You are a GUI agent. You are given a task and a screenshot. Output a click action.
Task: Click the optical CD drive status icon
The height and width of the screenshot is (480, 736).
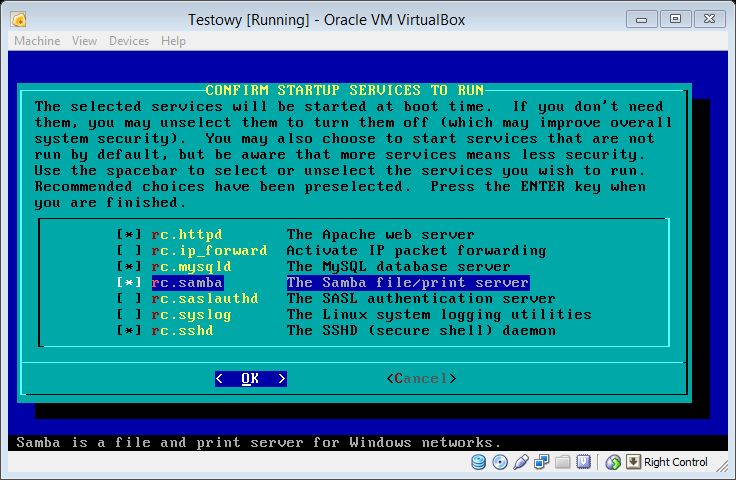pyautogui.click(x=500, y=462)
